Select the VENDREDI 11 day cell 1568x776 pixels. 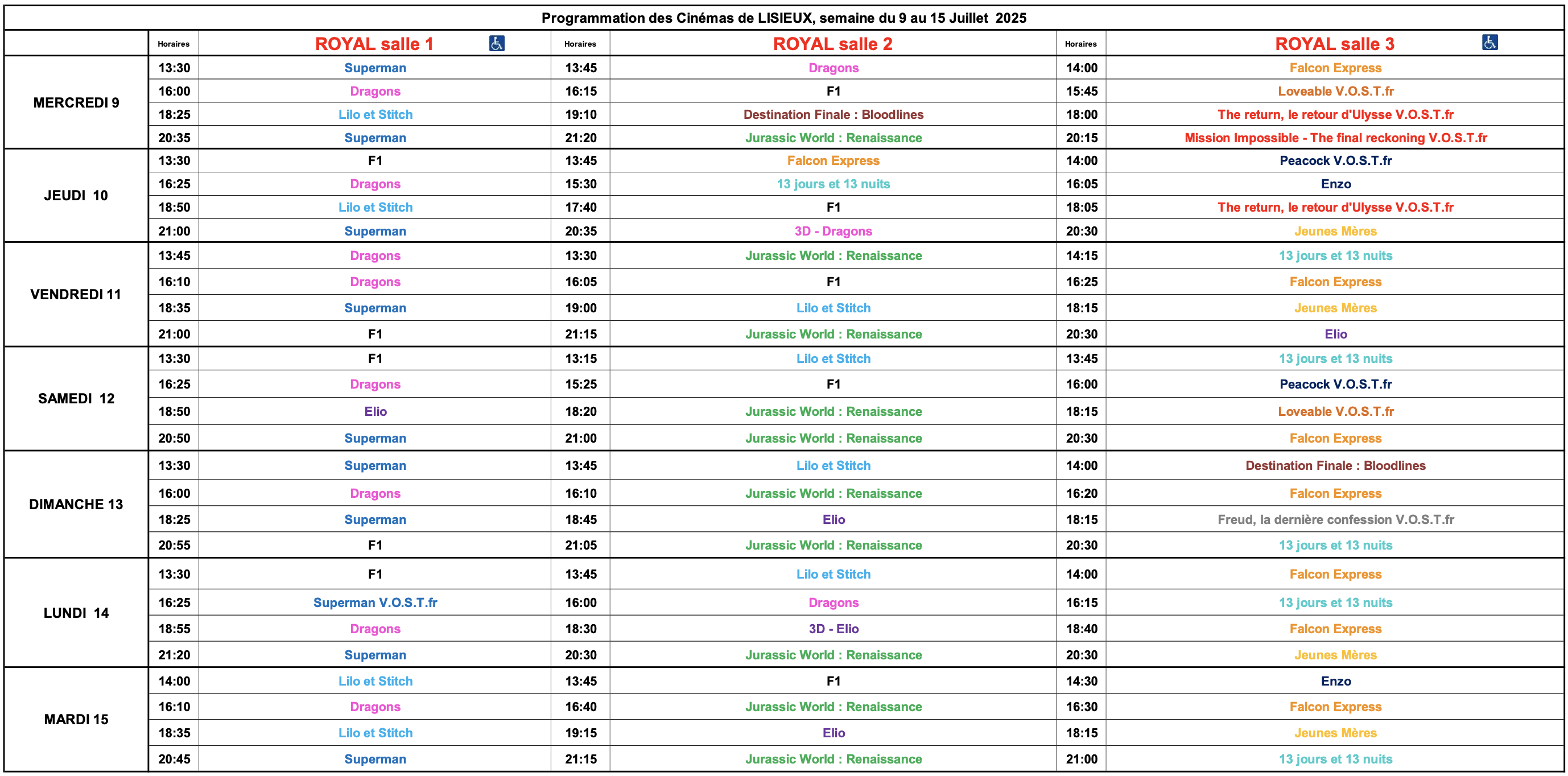coord(76,295)
